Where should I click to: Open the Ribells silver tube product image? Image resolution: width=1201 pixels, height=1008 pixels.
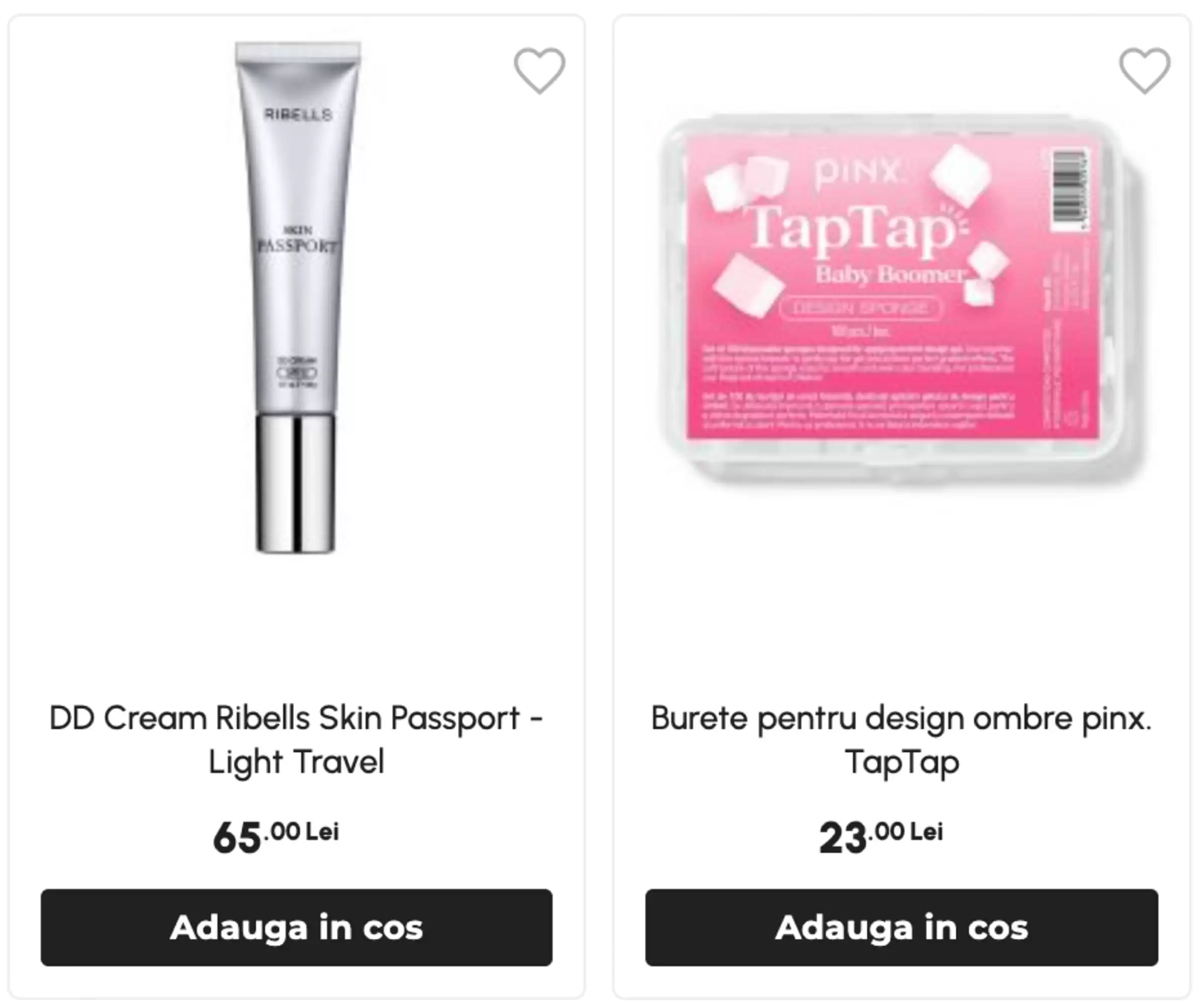(x=297, y=297)
